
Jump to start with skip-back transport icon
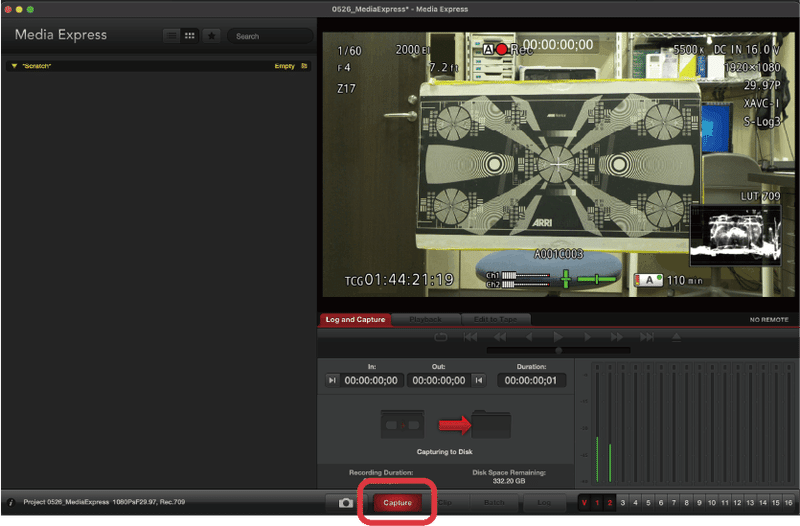click(x=470, y=337)
